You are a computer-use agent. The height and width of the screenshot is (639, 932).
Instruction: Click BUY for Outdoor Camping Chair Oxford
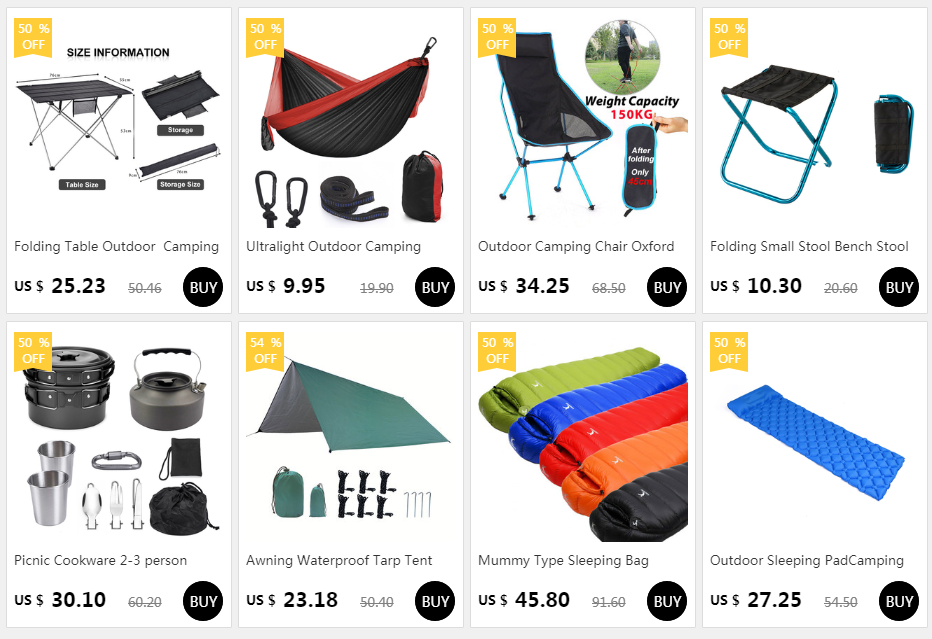pyautogui.click(x=666, y=287)
